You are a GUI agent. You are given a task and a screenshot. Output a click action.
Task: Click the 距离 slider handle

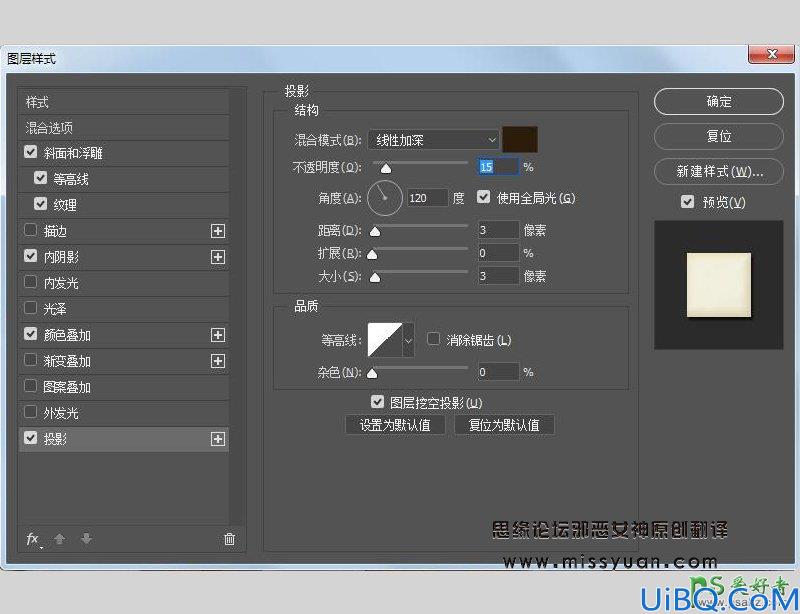[x=375, y=232]
